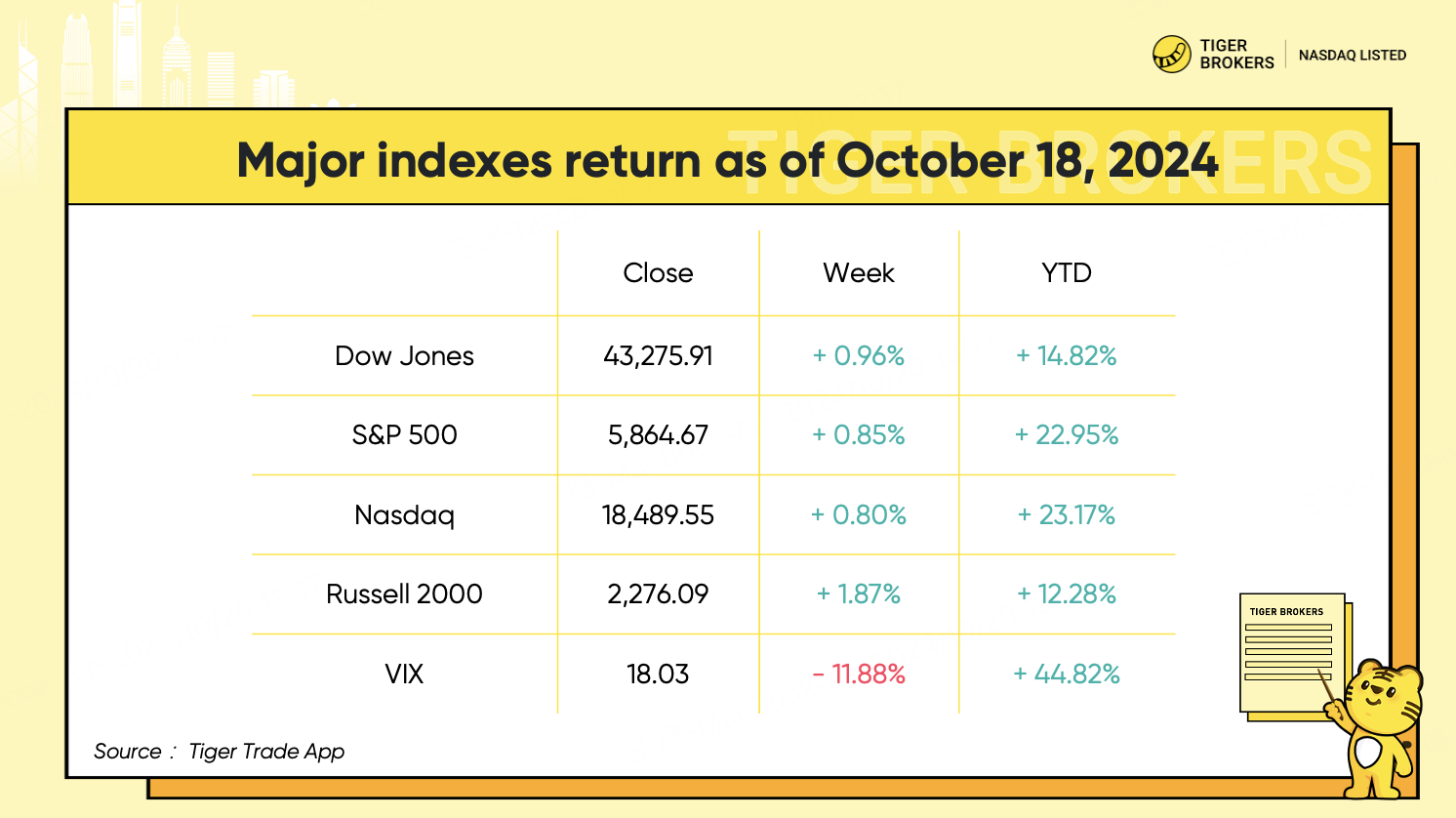The width and height of the screenshot is (1456, 818).
Task: Click the Major indexes return title
Action: pyautogui.click(x=727, y=161)
